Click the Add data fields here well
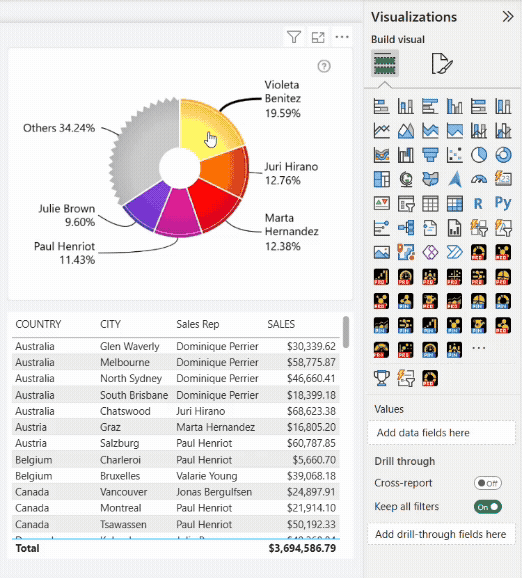 [x=441, y=433]
